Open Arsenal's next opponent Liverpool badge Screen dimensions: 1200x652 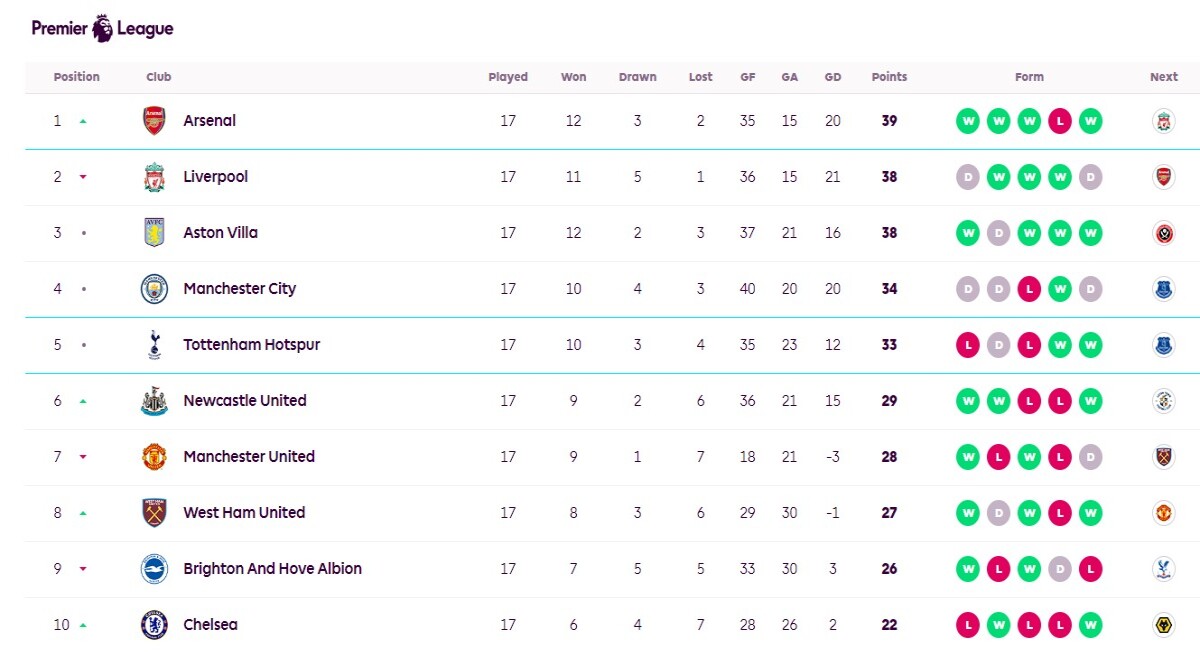[x=1163, y=121]
